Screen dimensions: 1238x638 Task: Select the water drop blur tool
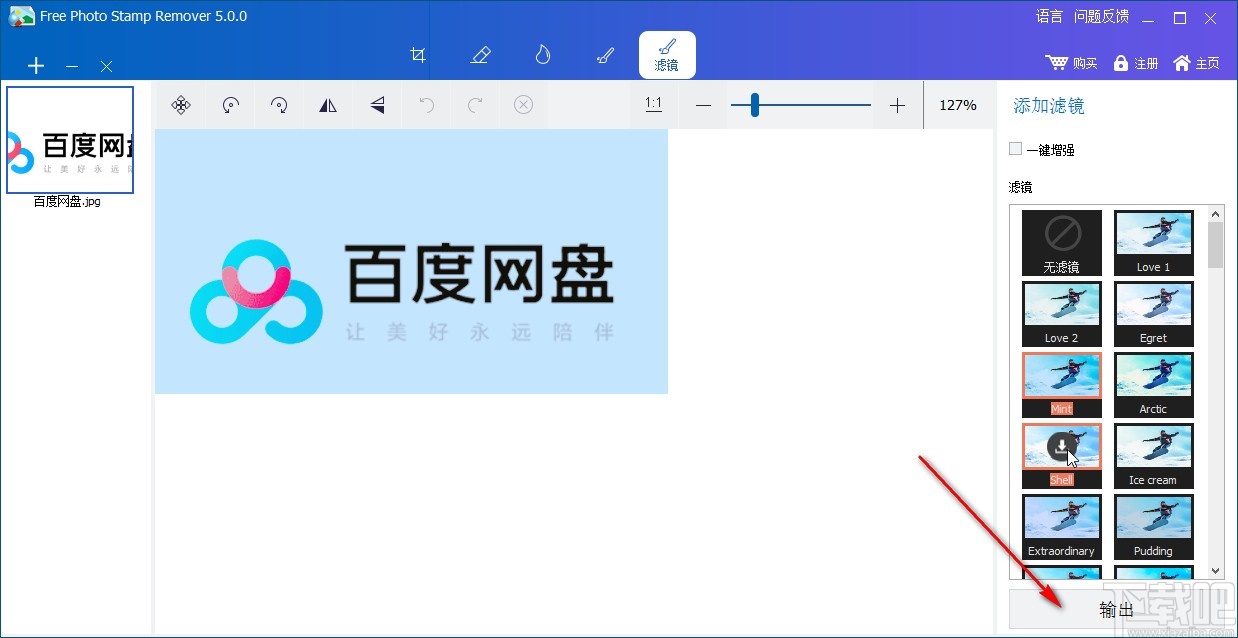tap(543, 55)
